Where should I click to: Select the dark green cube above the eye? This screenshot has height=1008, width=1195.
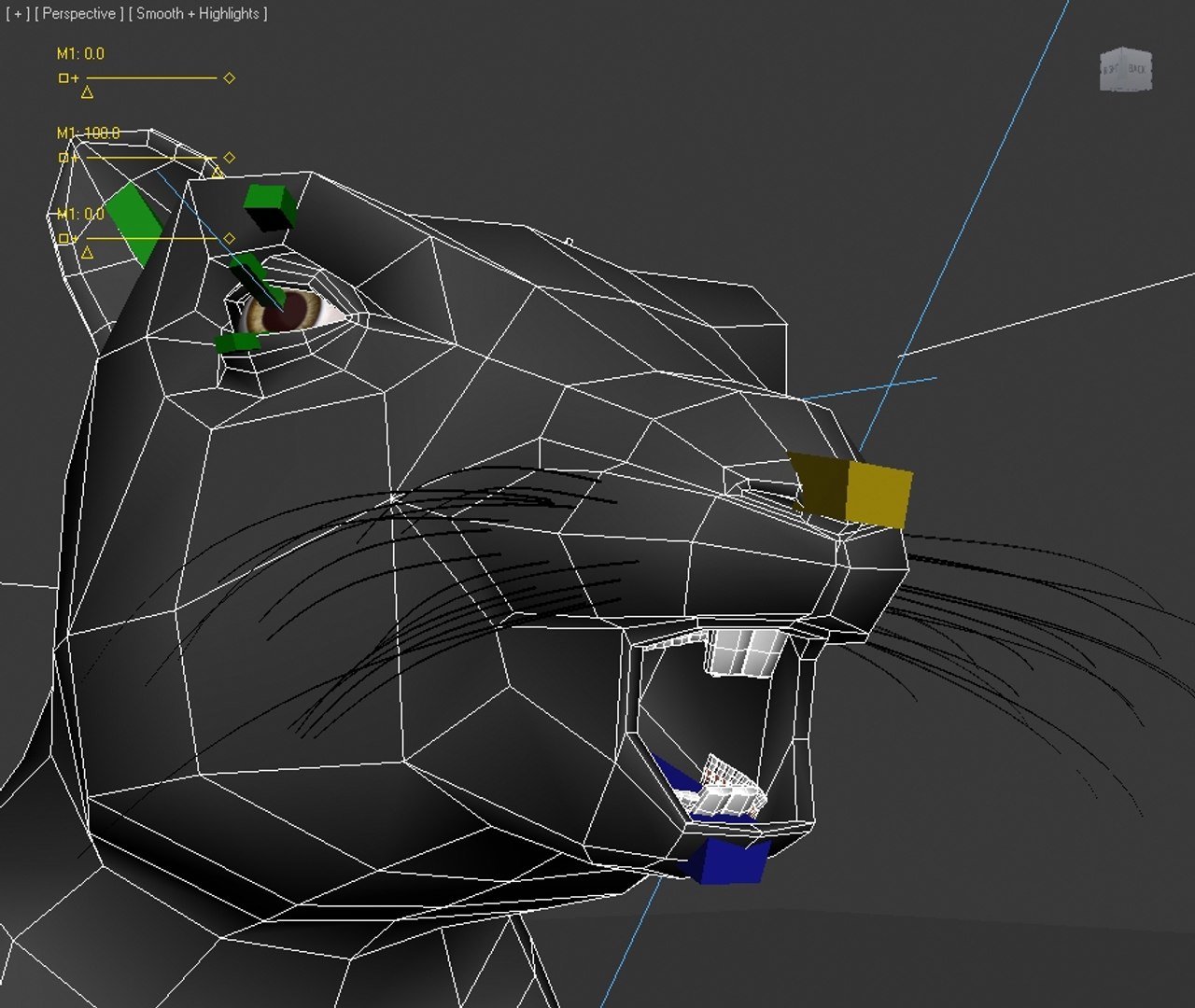pyautogui.click(x=270, y=206)
